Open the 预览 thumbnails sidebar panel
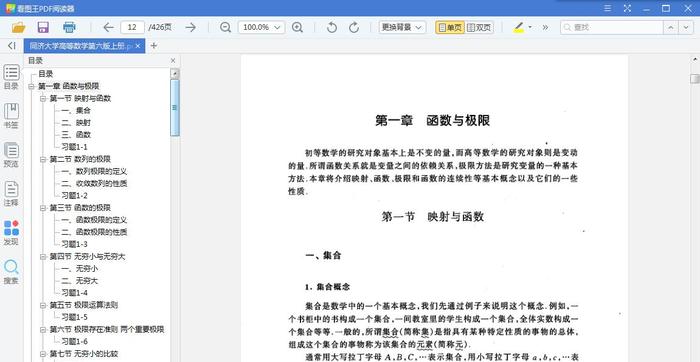Viewport: 700px width, 362px height. coord(12,154)
